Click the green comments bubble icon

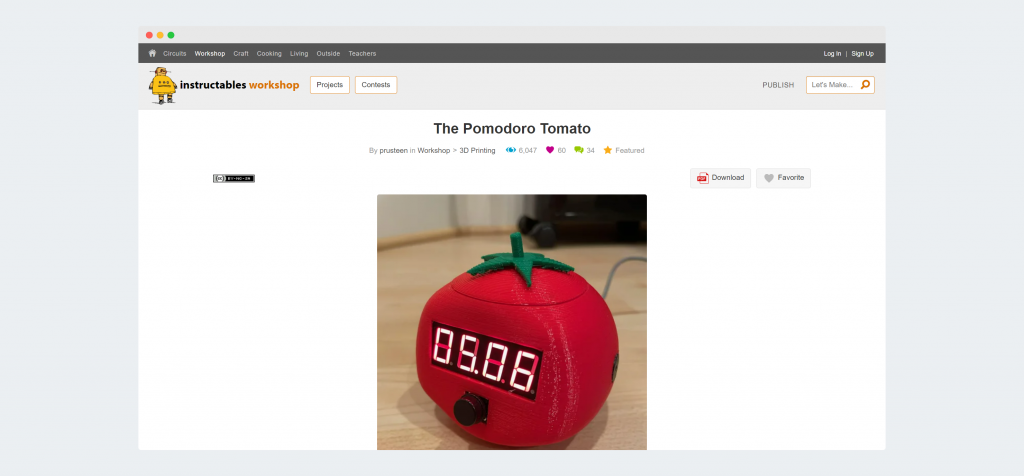pos(579,150)
